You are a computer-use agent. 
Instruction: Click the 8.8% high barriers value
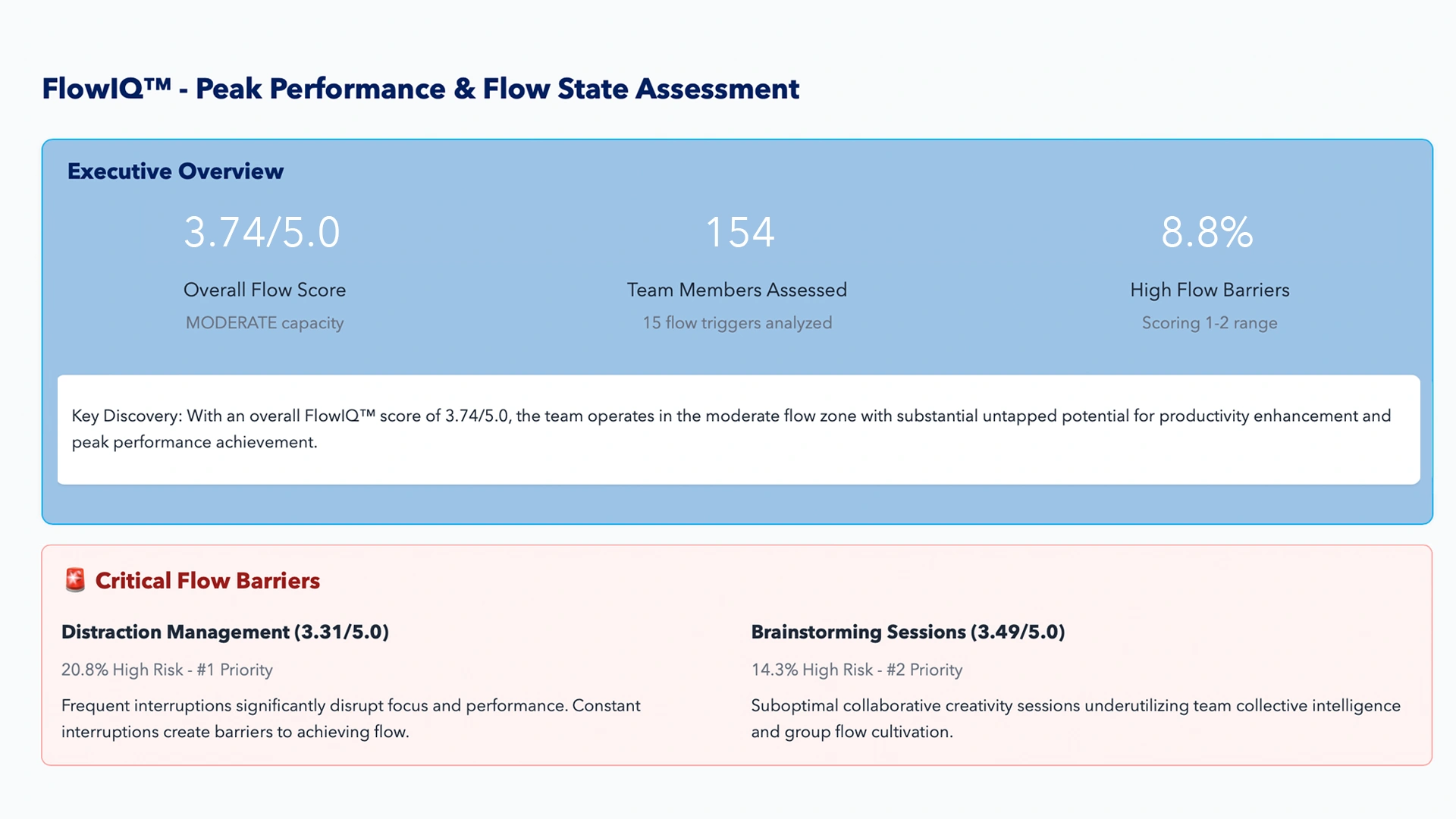[1207, 232]
